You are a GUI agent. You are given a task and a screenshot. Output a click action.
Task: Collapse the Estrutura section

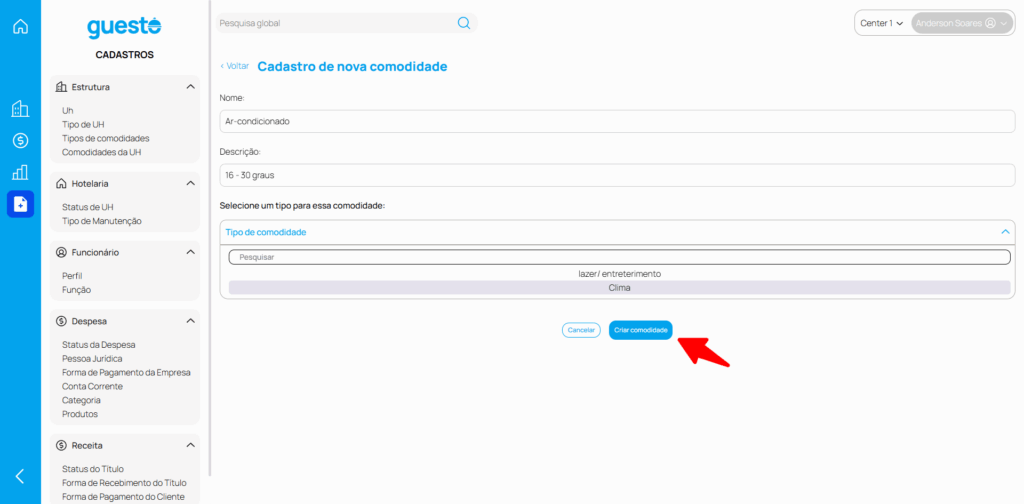[x=190, y=87]
